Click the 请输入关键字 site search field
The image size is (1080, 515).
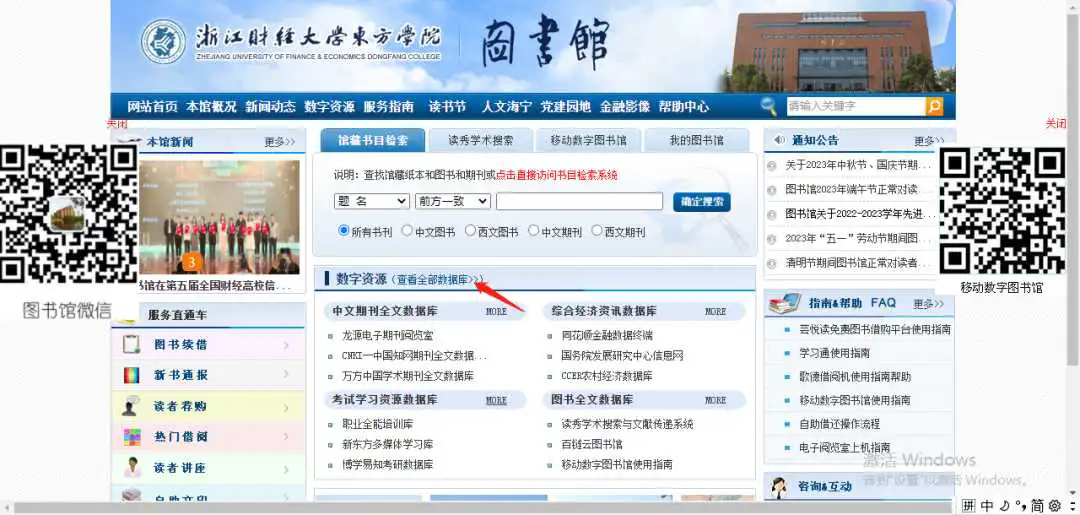[856, 106]
